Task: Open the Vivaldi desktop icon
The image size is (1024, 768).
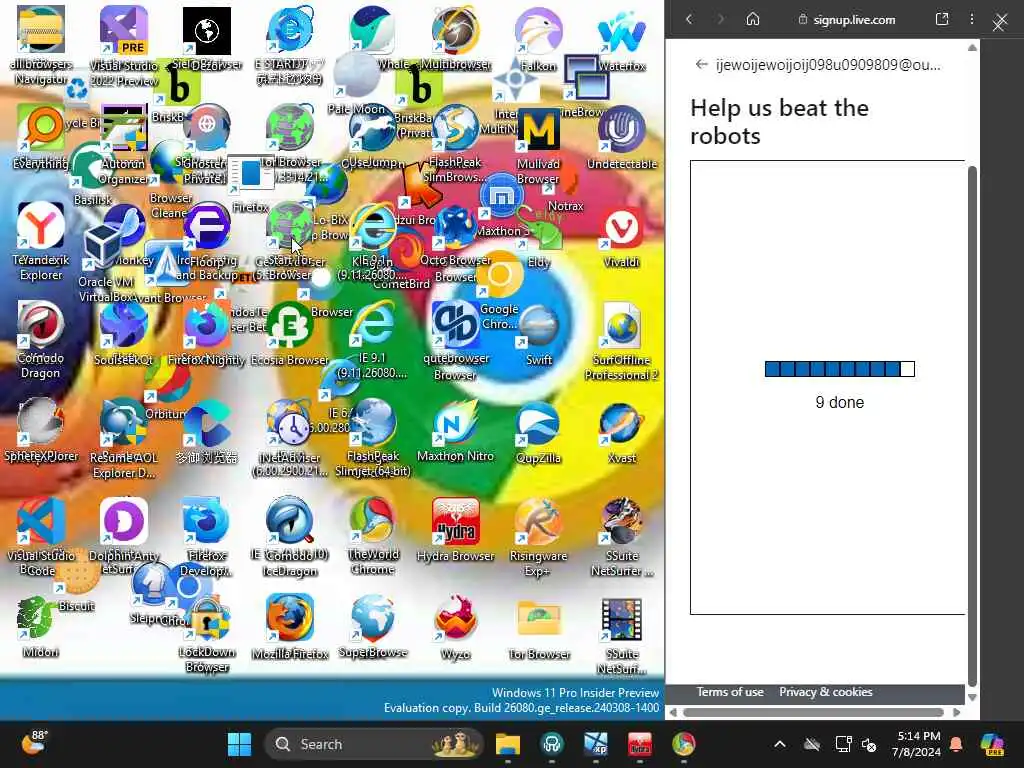Action: click(x=622, y=229)
